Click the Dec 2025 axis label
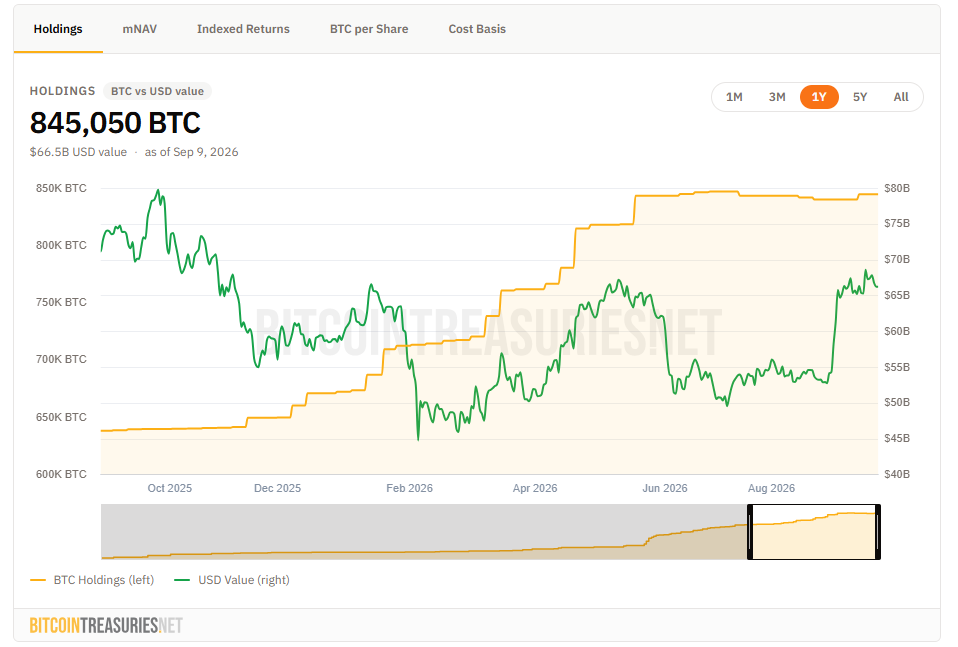958x647 pixels. point(277,488)
